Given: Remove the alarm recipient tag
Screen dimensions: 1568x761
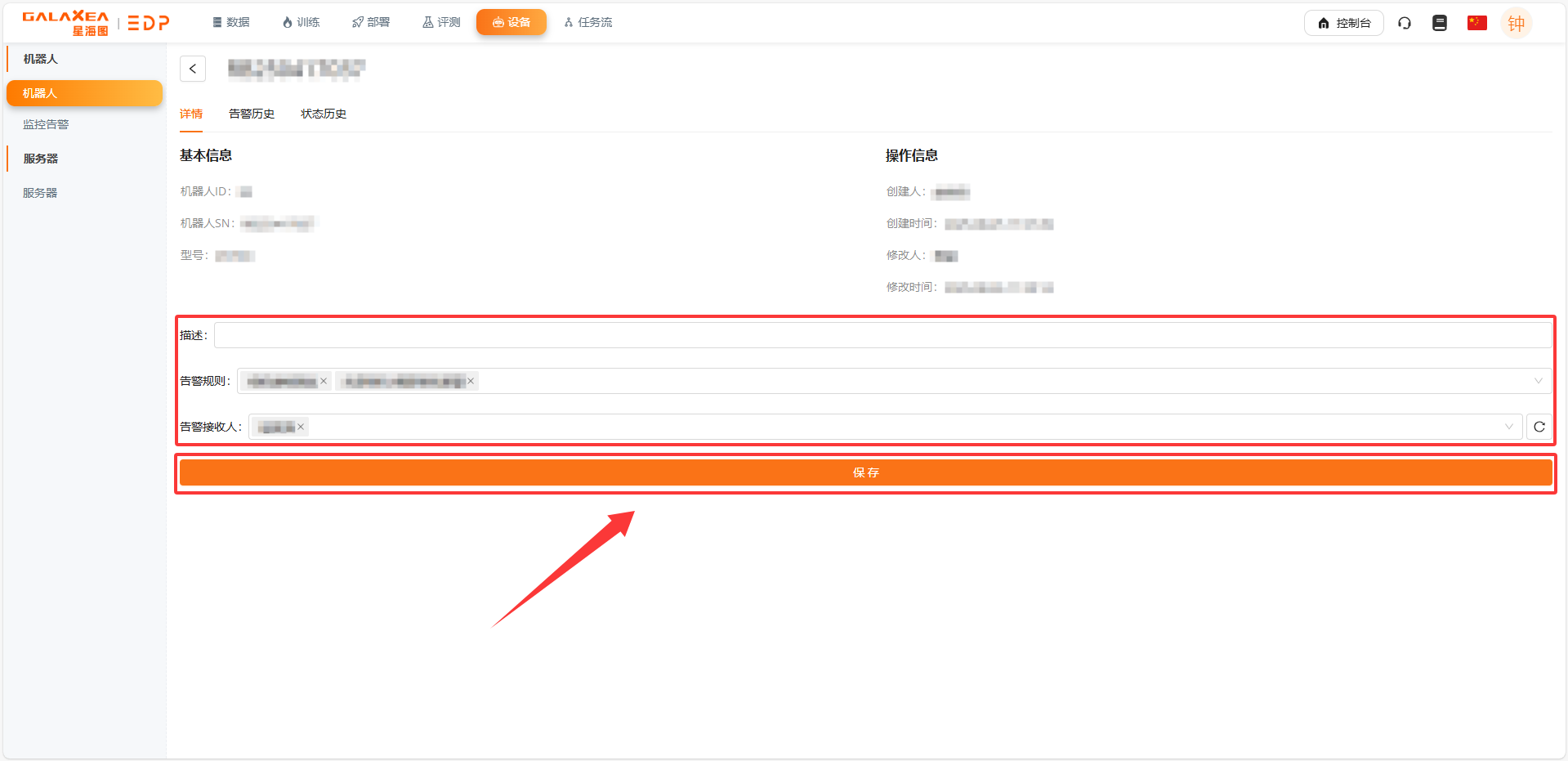Looking at the screenshot, I should pos(301,427).
